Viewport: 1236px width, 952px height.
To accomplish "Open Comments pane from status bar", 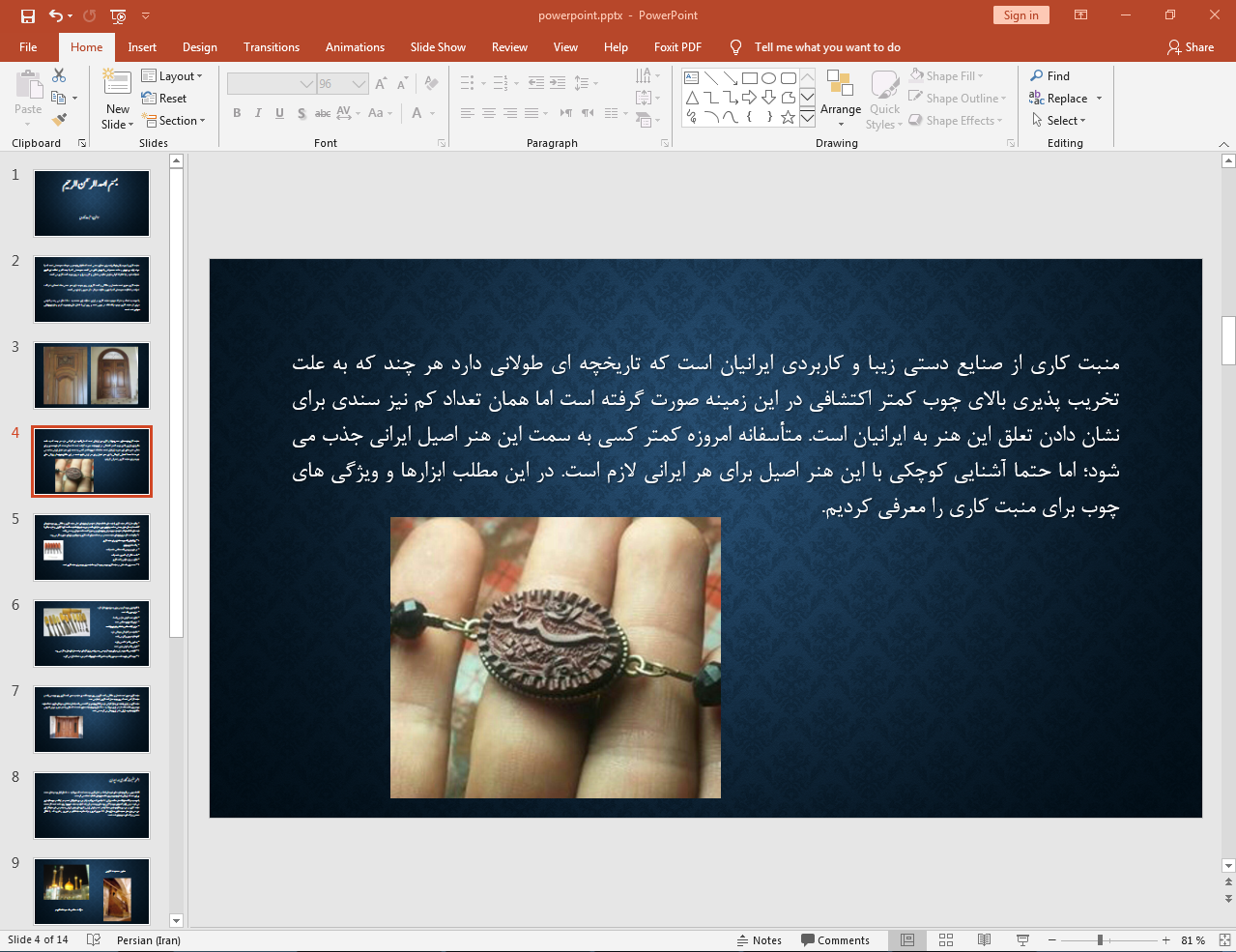I will point(835,939).
